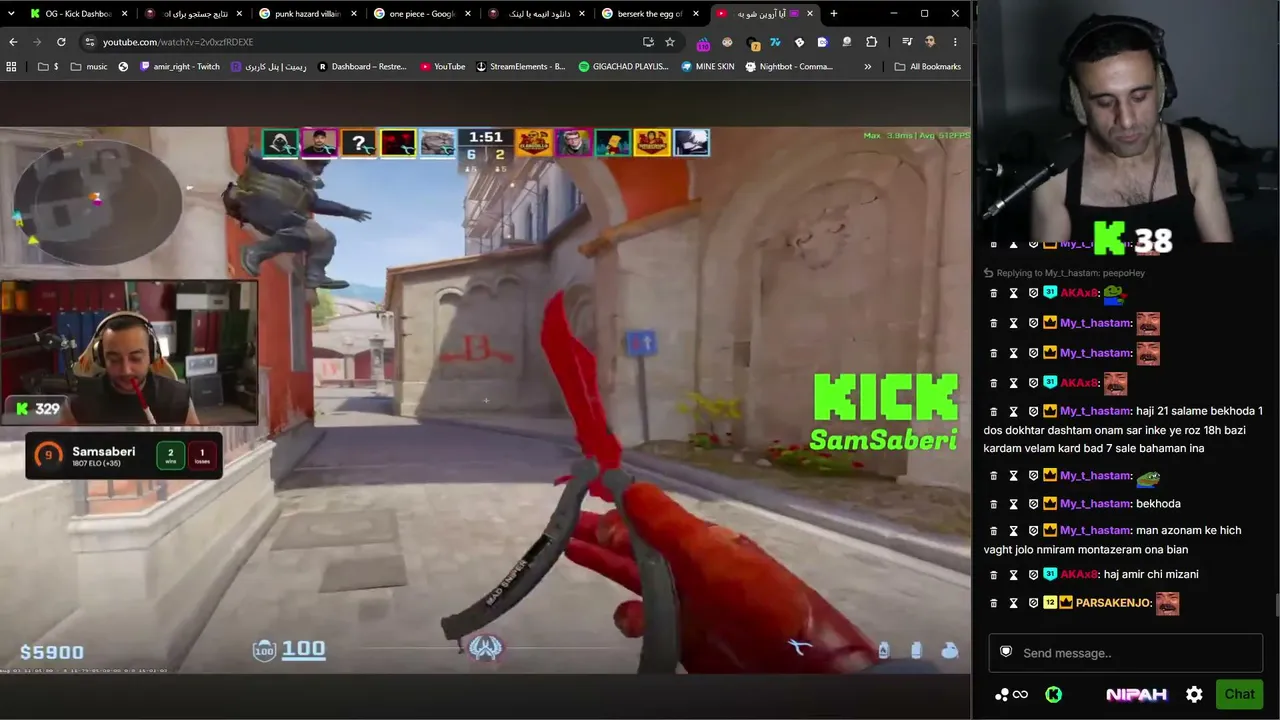Open the Chrome three-dot menu

click(x=955, y=42)
